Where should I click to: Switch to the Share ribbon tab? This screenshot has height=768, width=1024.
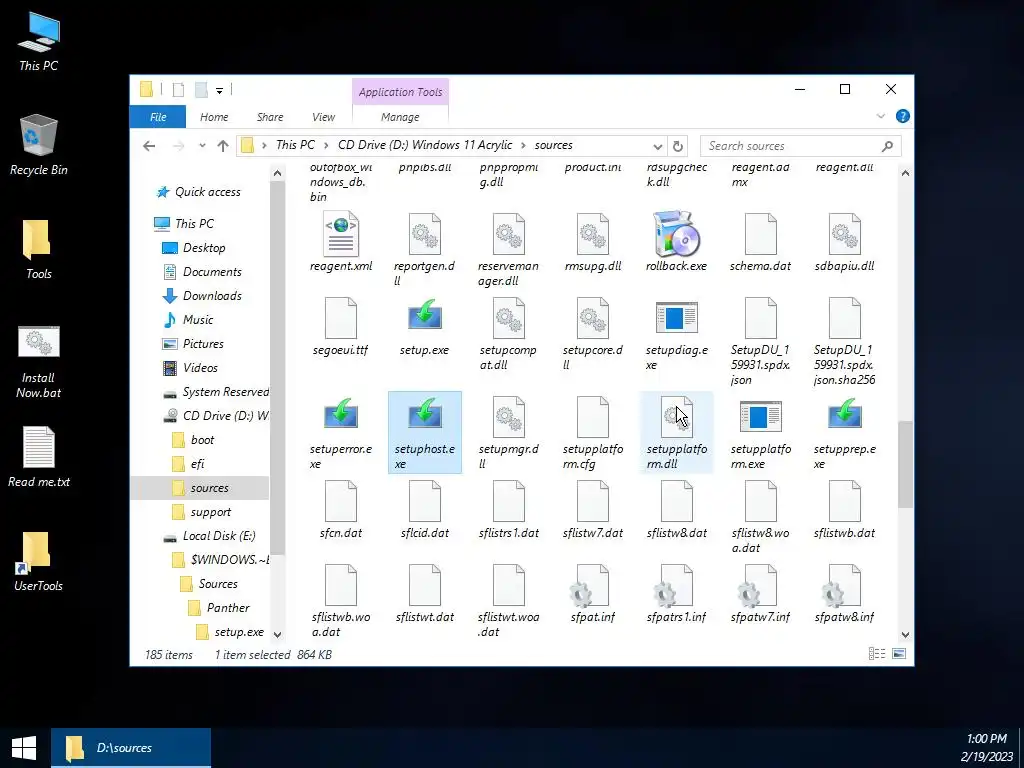click(270, 117)
